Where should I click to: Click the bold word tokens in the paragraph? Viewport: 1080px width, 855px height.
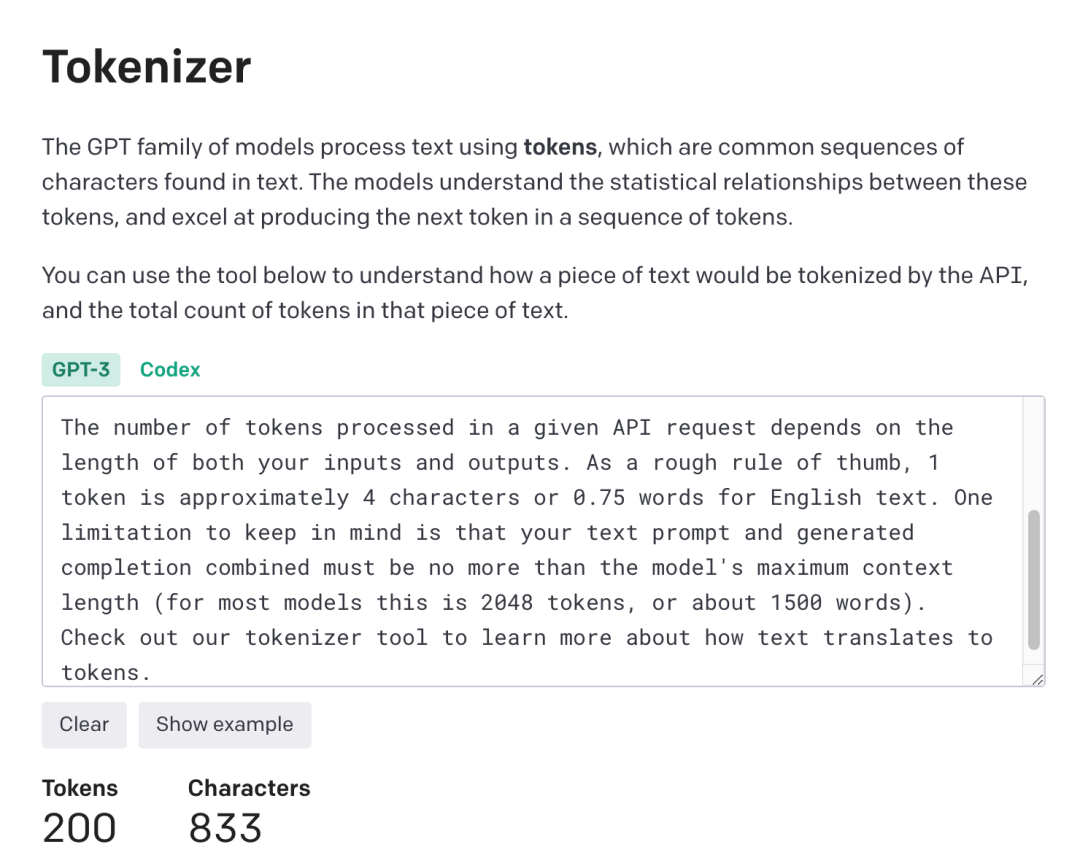(x=560, y=147)
